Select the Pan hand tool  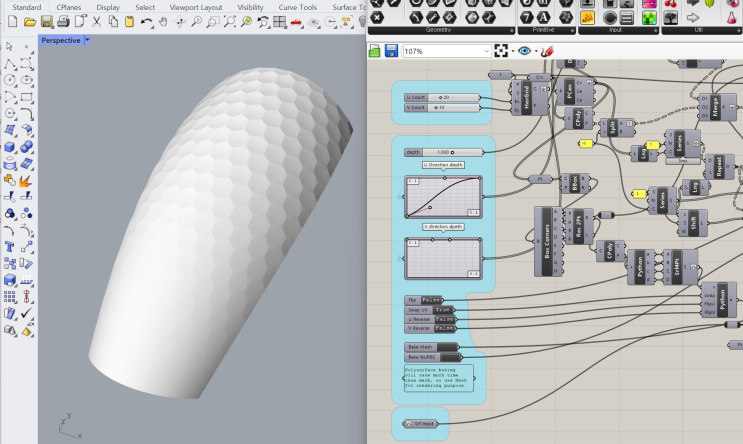(163, 21)
